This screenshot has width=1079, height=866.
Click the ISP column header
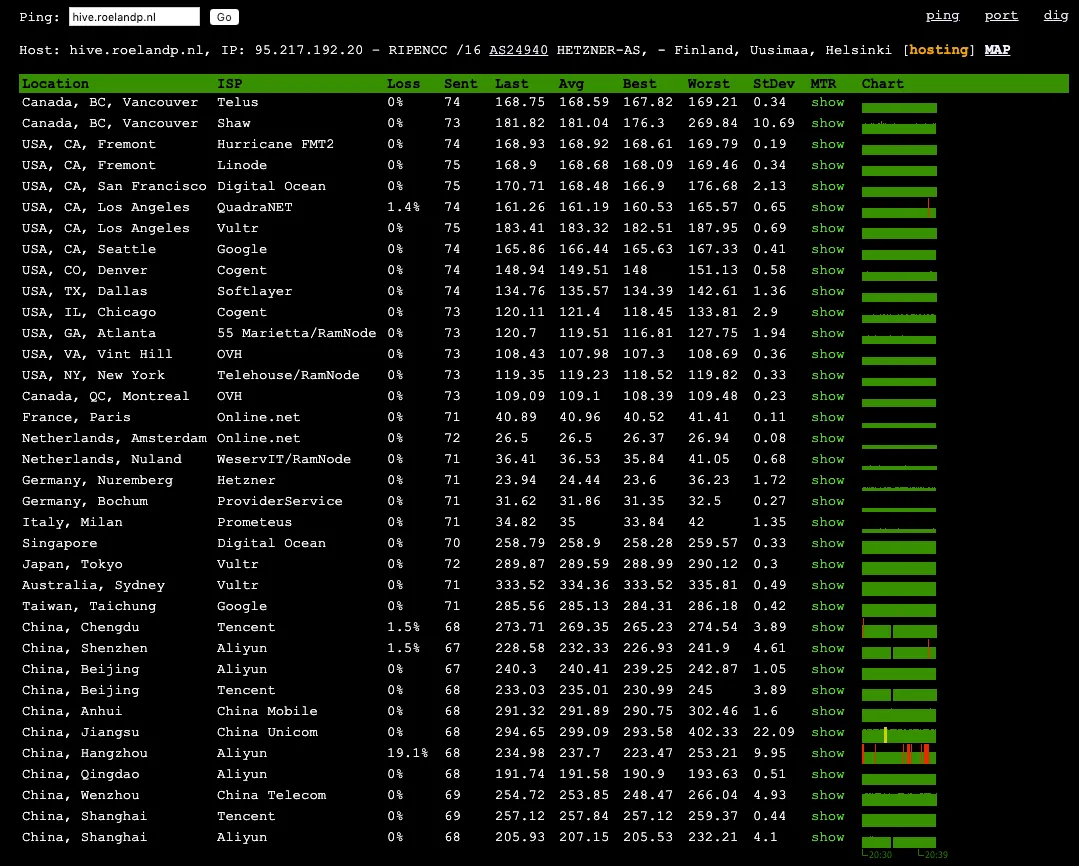[x=230, y=83]
